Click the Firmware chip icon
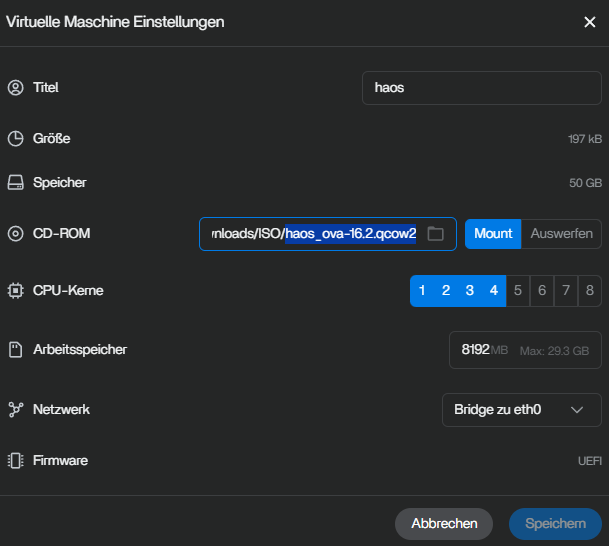This screenshot has height=546, width=609. [15, 461]
